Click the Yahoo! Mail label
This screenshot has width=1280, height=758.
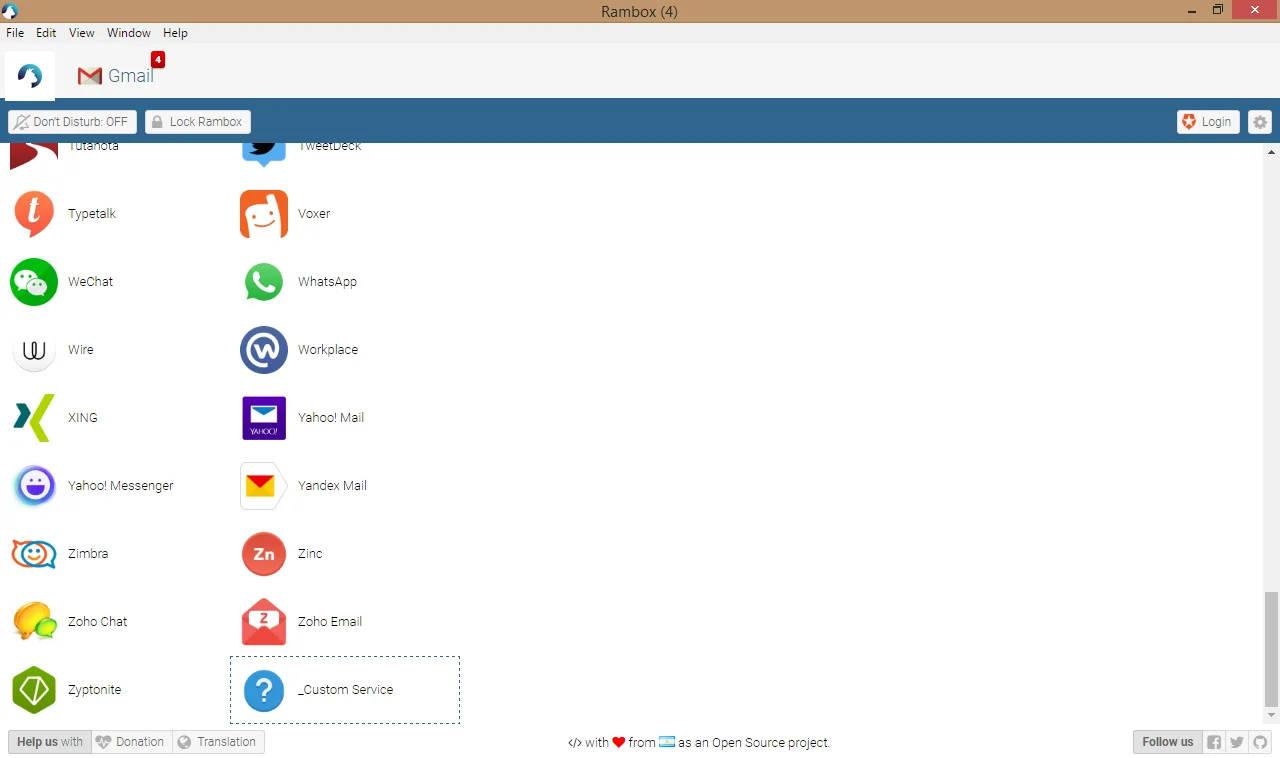[331, 418]
